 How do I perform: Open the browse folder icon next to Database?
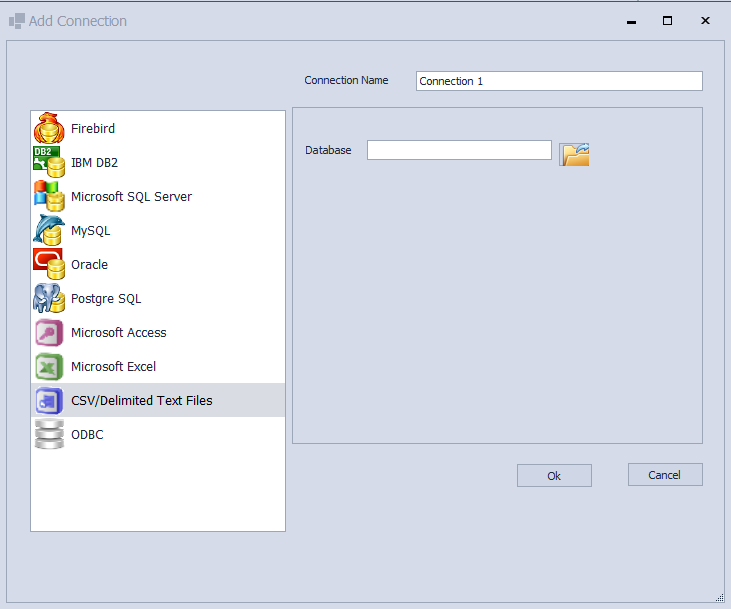click(574, 154)
